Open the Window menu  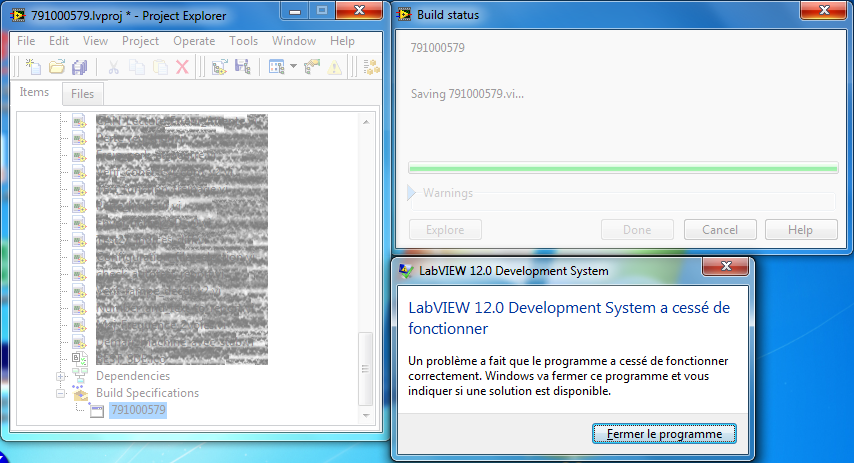click(294, 41)
